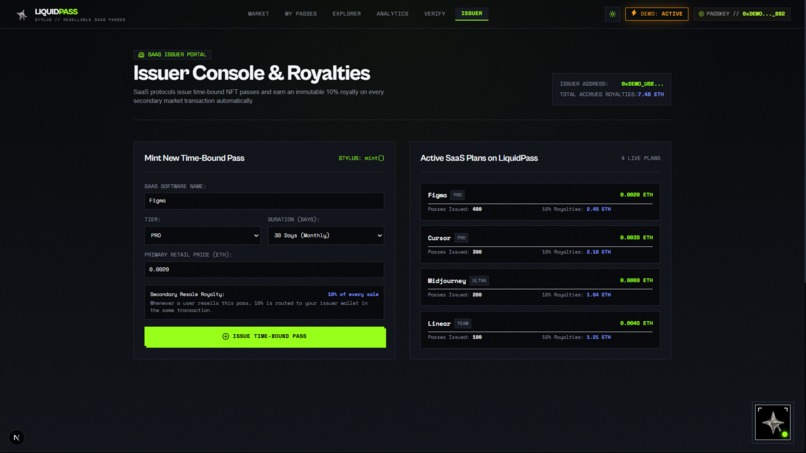Click the Primary Retail Price field

pos(264,269)
